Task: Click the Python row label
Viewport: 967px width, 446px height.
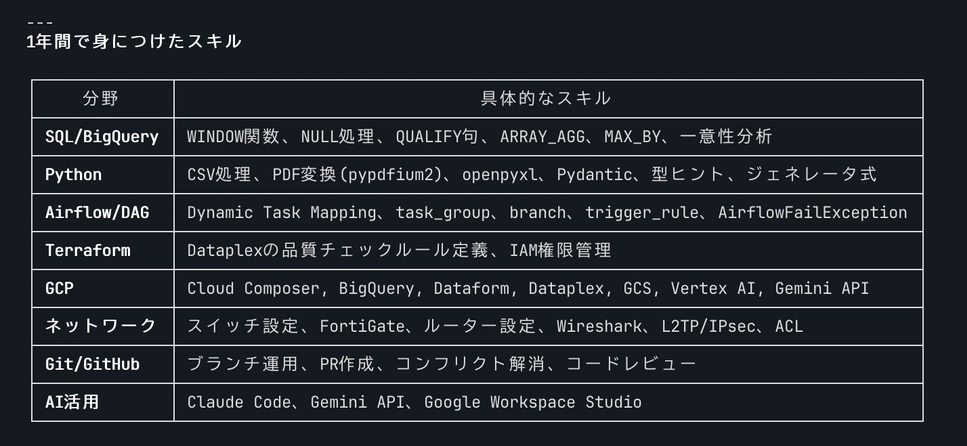Action: [73, 174]
